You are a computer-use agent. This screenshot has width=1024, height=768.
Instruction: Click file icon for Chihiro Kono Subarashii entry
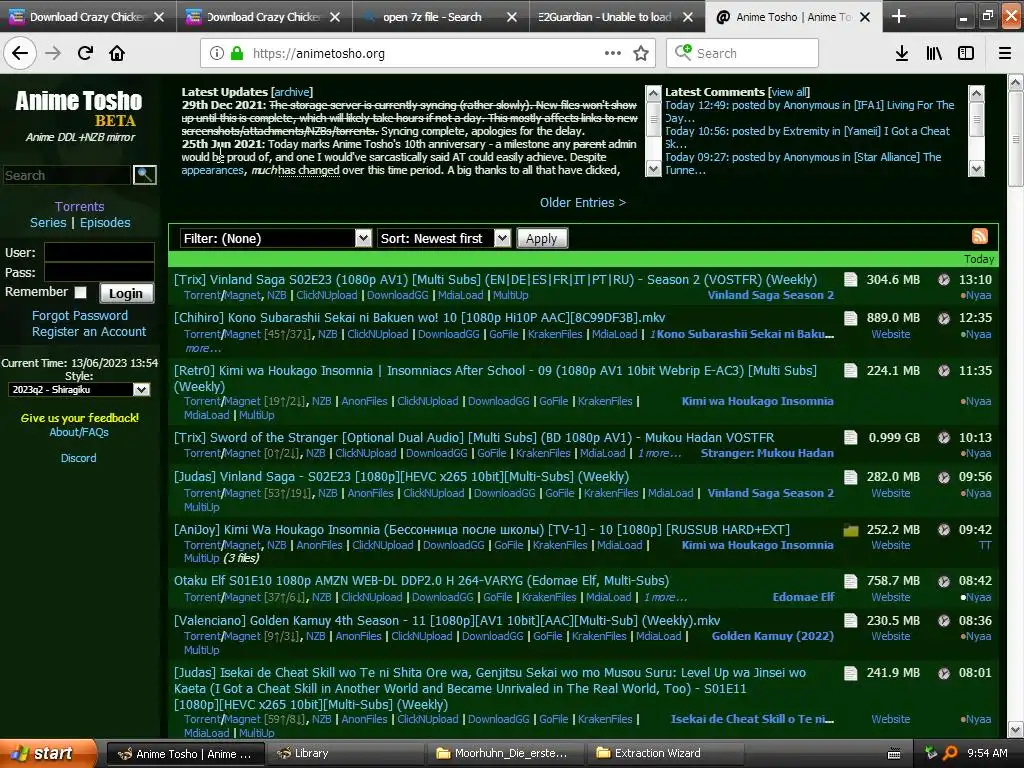850,318
